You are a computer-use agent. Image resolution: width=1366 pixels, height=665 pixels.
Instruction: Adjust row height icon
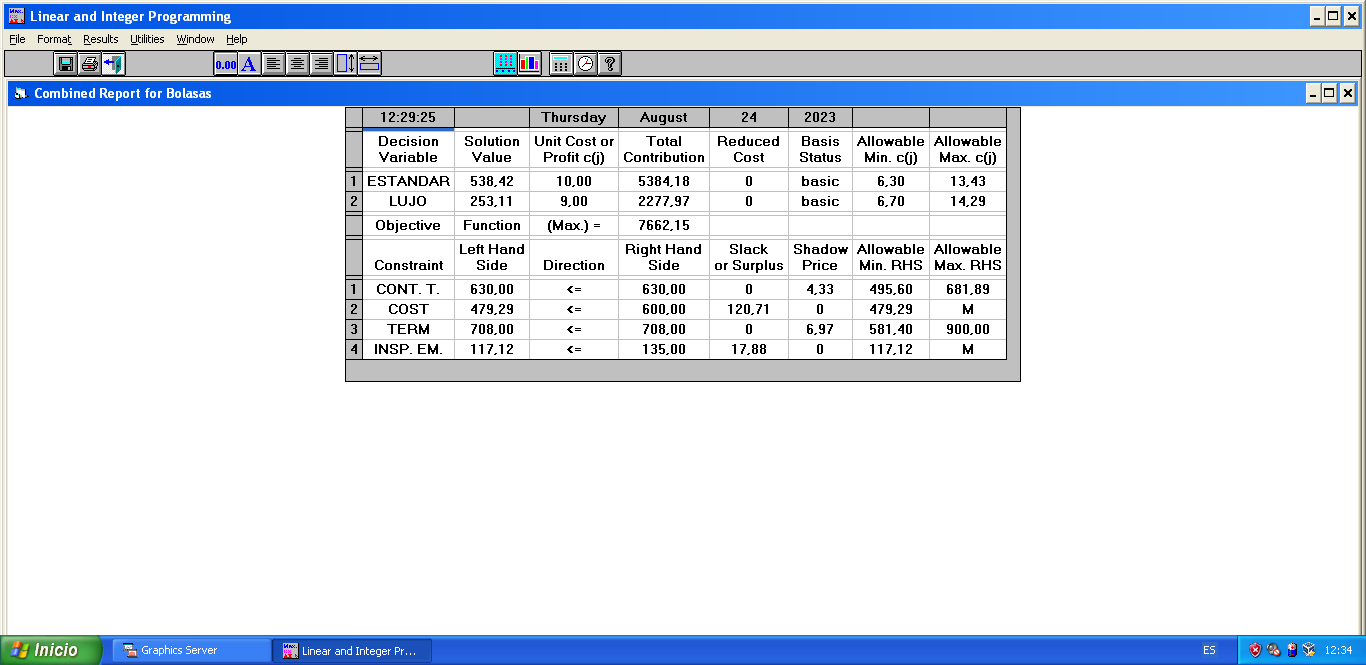click(345, 64)
